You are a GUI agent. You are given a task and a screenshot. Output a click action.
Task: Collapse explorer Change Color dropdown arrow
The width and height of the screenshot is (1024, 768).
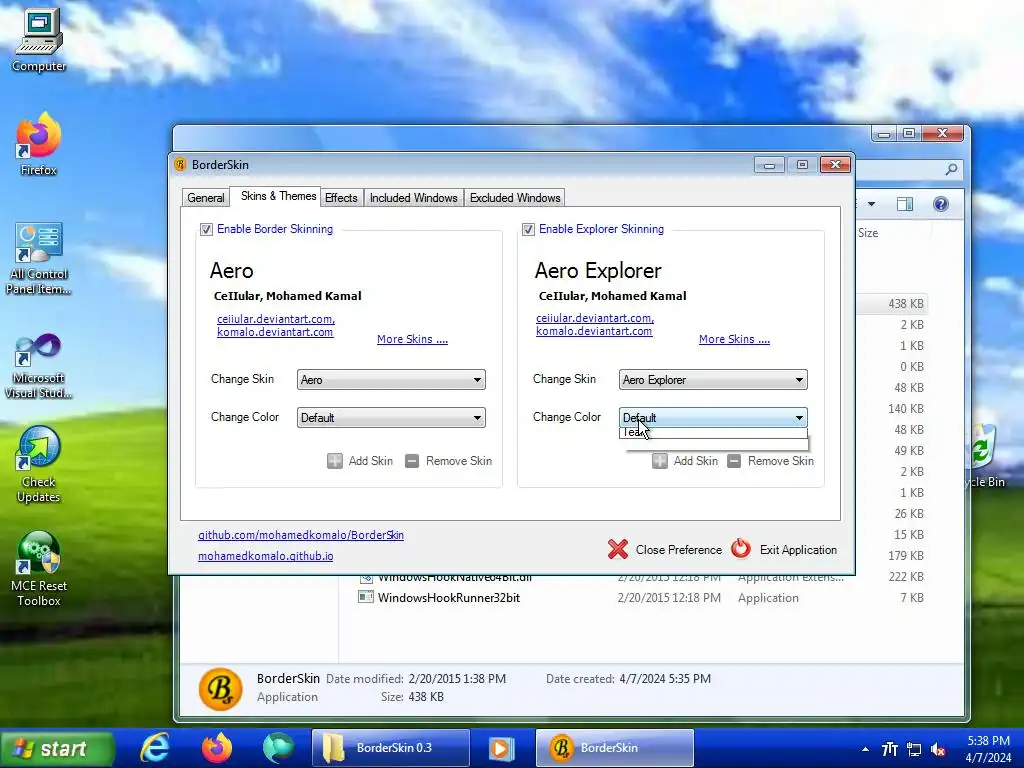[x=799, y=417]
